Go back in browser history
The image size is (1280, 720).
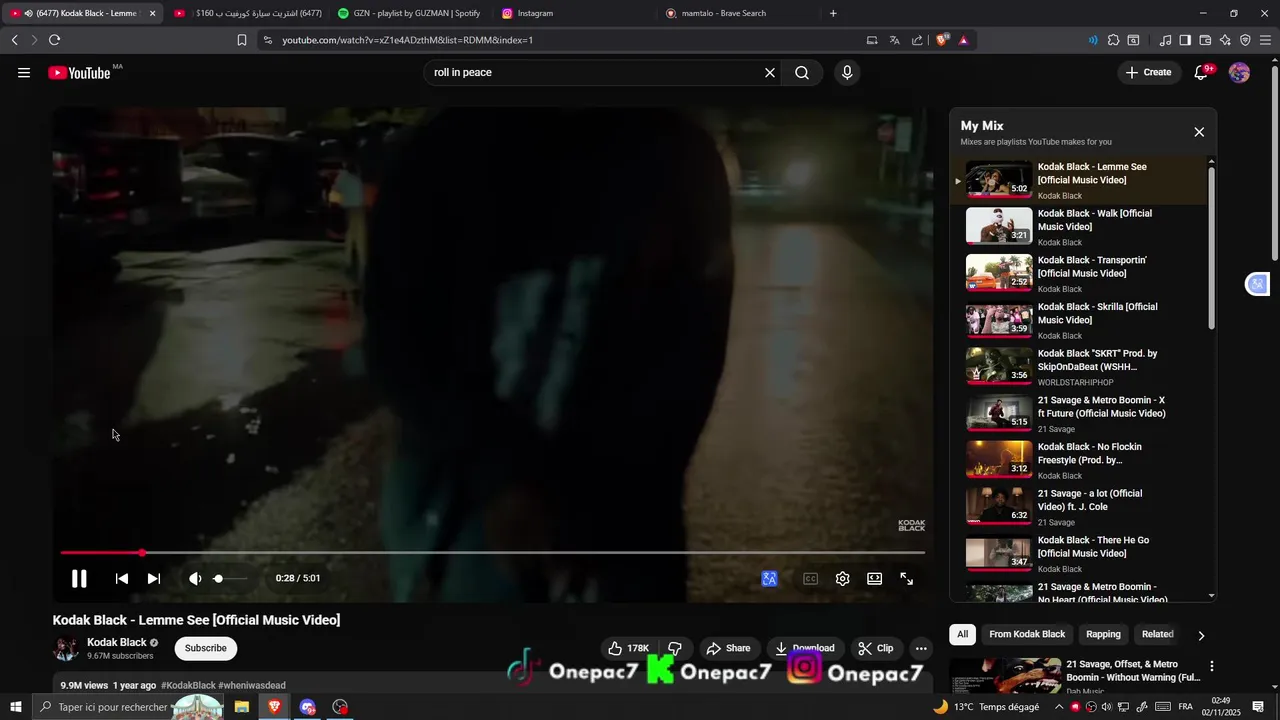pos(14,40)
